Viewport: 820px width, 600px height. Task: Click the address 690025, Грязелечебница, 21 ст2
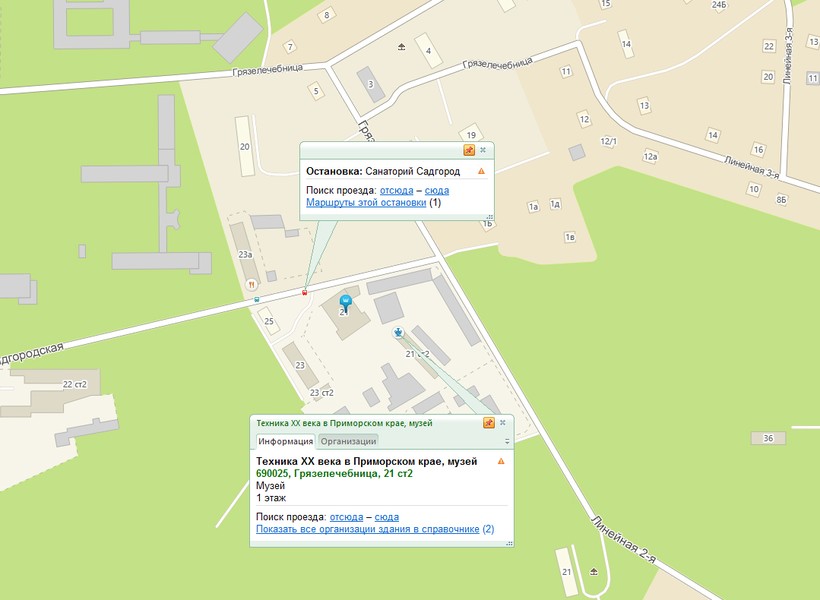(334, 473)
